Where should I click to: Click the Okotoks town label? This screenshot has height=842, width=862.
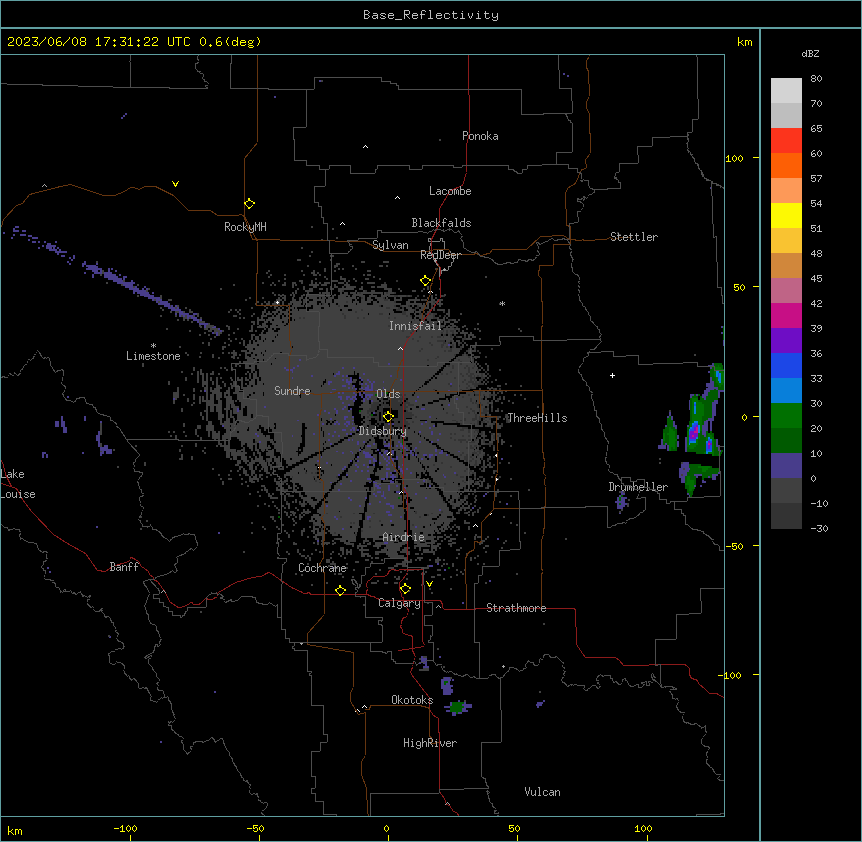412,700
